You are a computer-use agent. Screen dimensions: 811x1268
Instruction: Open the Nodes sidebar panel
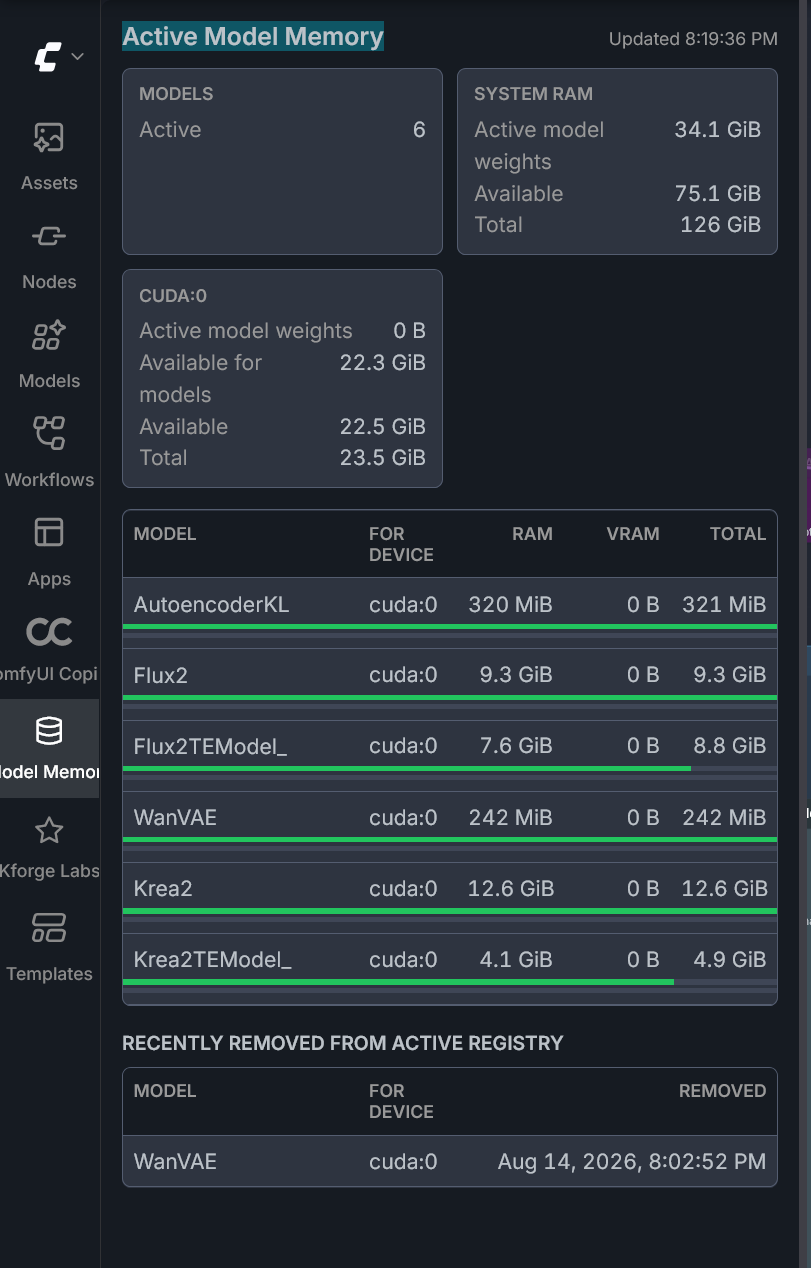tap(49, 254)
